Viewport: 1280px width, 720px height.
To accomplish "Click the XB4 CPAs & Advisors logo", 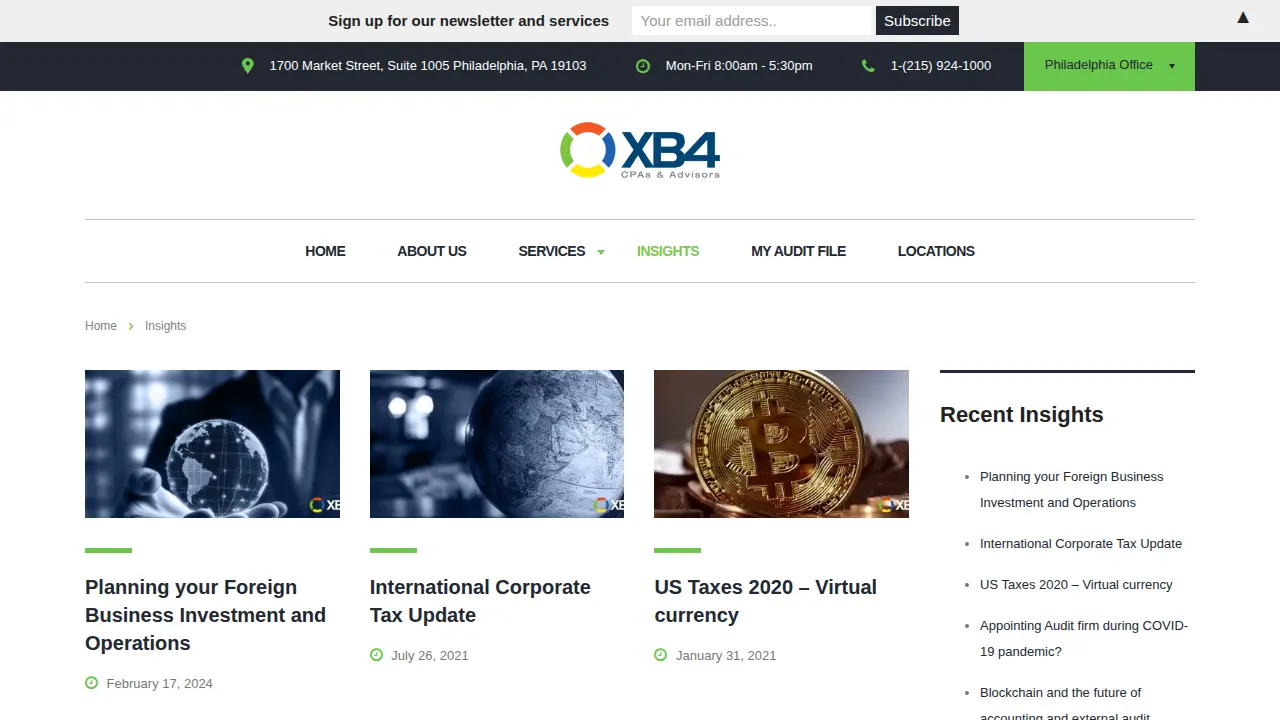I will (640, 150).
